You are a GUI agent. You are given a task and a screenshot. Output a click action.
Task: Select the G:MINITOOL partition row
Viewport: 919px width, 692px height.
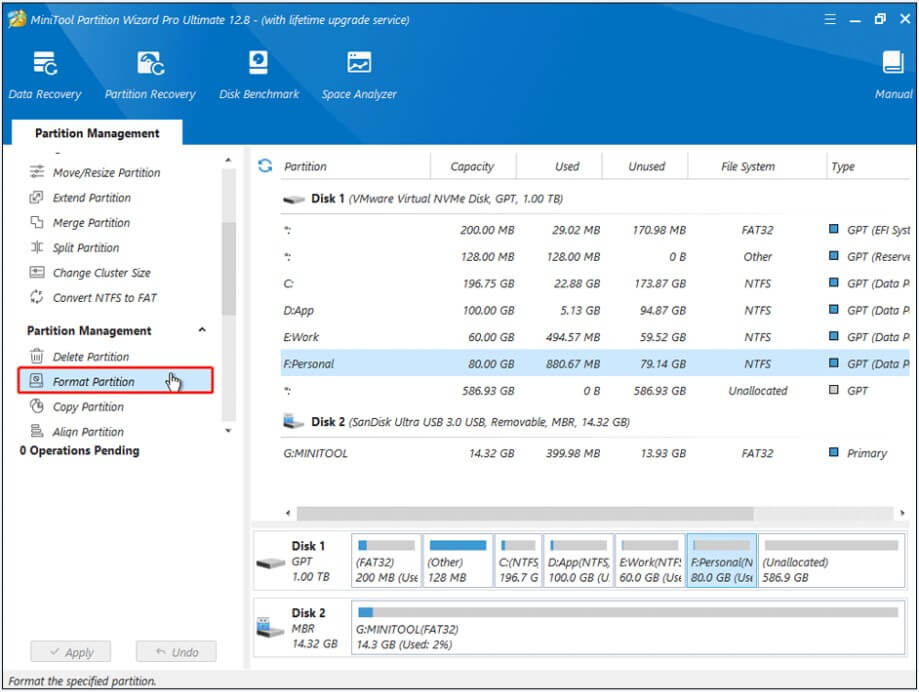[x=595, y=453]
